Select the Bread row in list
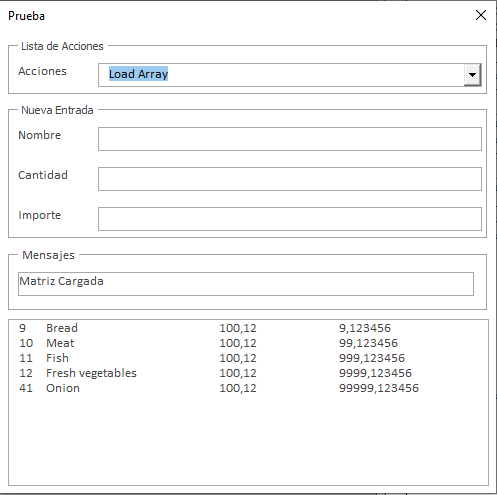497x495 pixels. [x=248, y=328]
